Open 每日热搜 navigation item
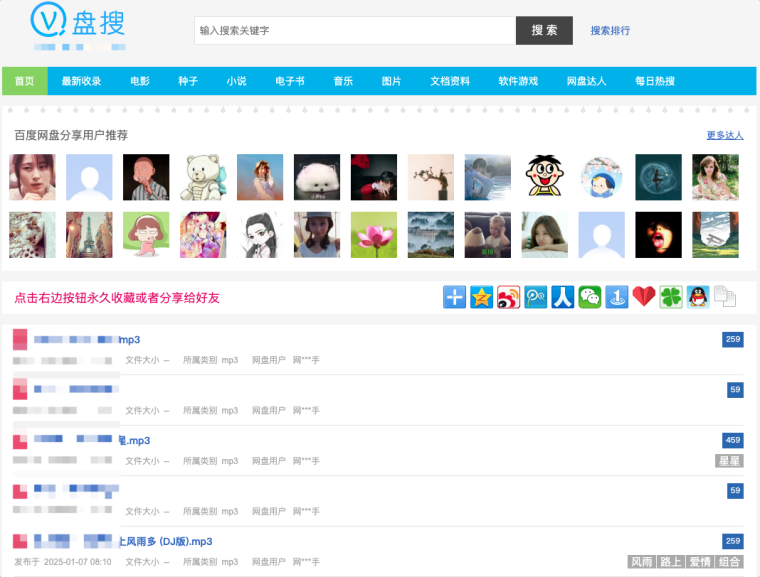The height and width of the screenshot is (577, 760). click(655, 81)
